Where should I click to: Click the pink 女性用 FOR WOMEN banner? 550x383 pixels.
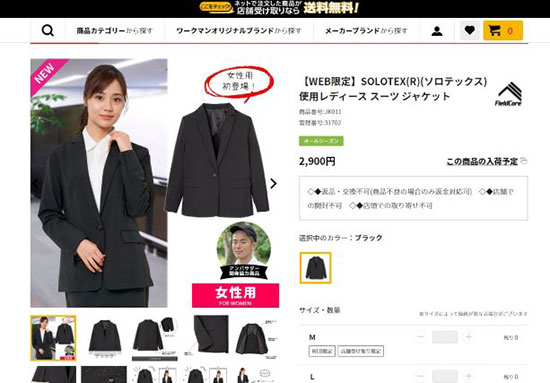(235, 295)
